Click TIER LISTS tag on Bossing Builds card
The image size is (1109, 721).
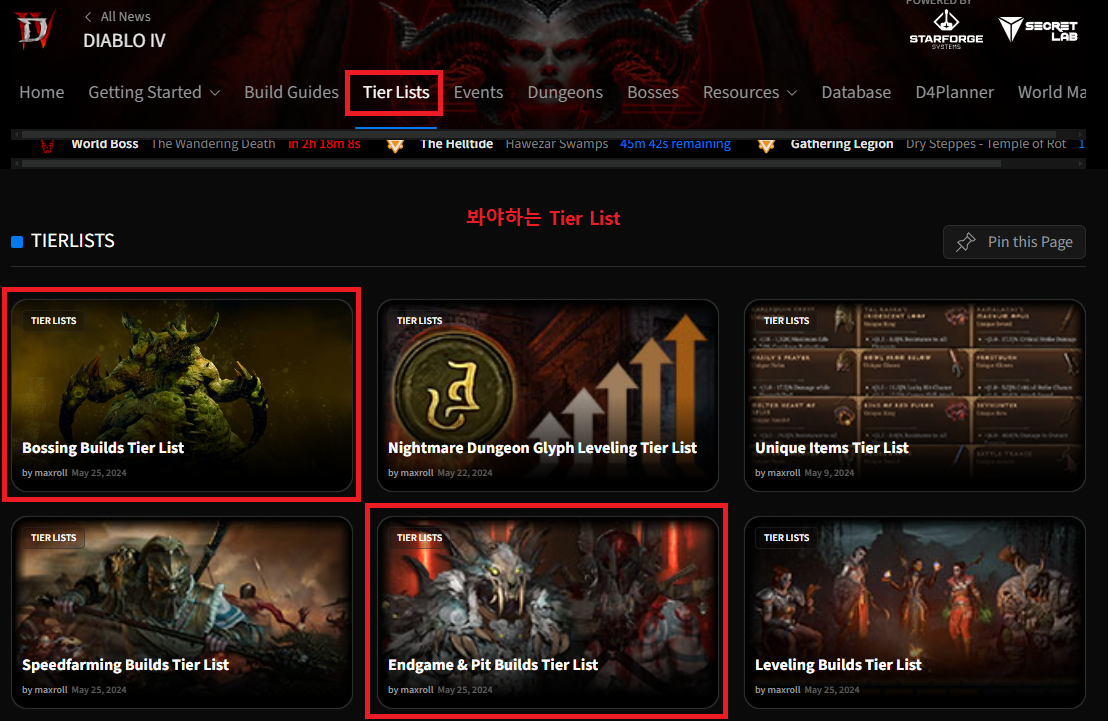click(x=54, y=321)
